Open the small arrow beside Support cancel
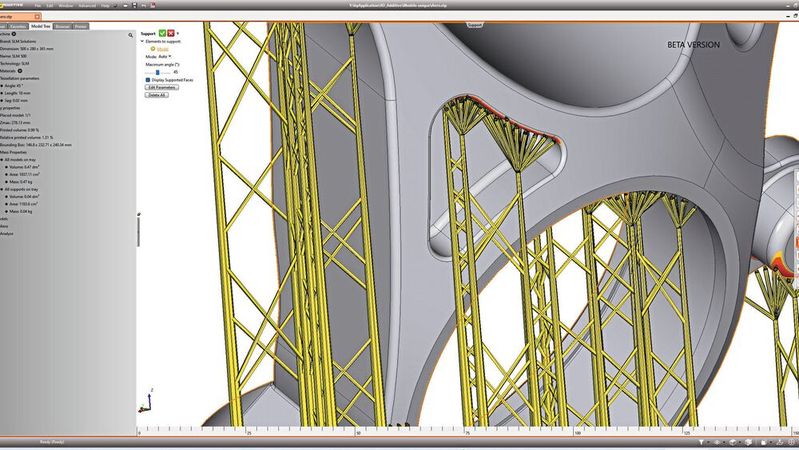The width and height of the screenshot is (799, 450). [178, 34]
